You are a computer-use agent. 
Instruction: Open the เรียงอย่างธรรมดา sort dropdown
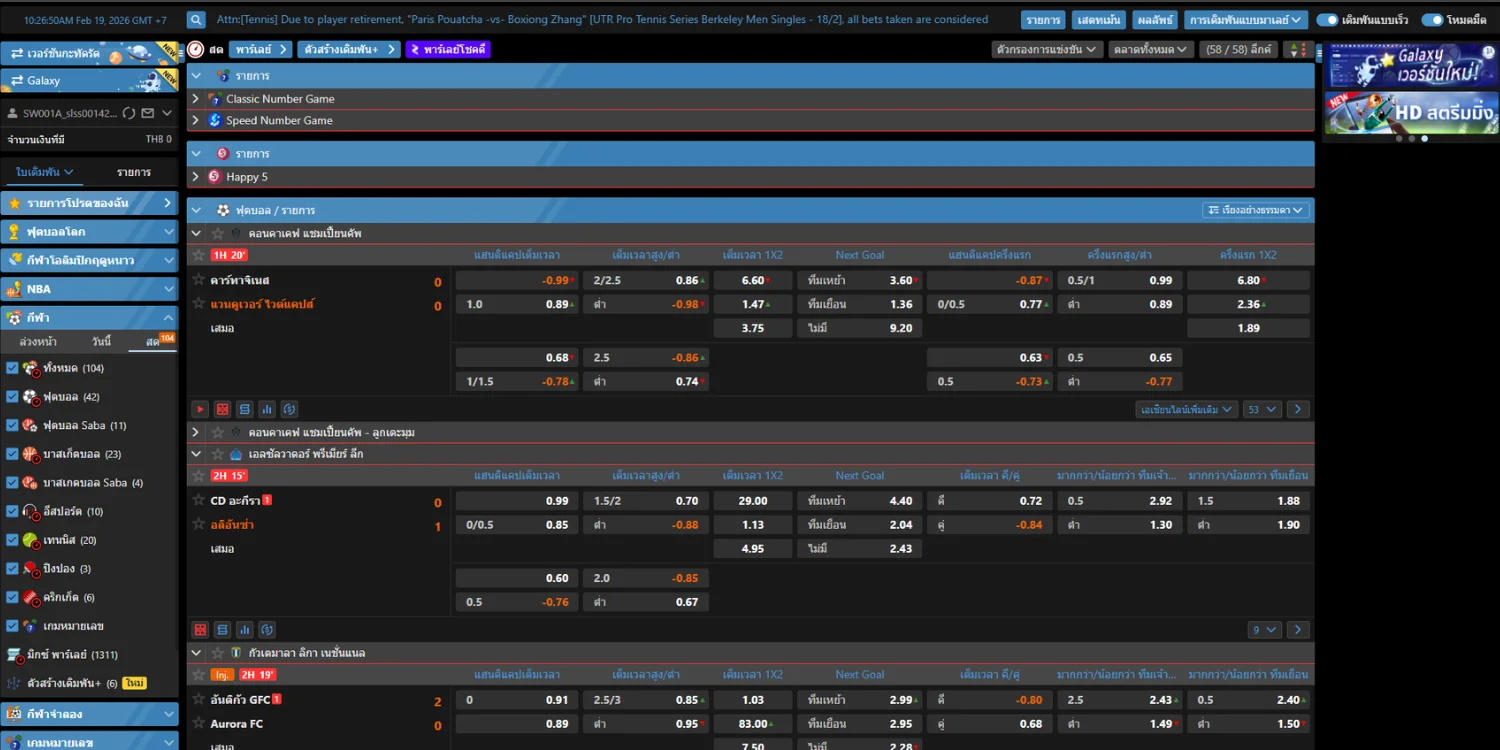pyautogui.click(x=1257, y=210)
